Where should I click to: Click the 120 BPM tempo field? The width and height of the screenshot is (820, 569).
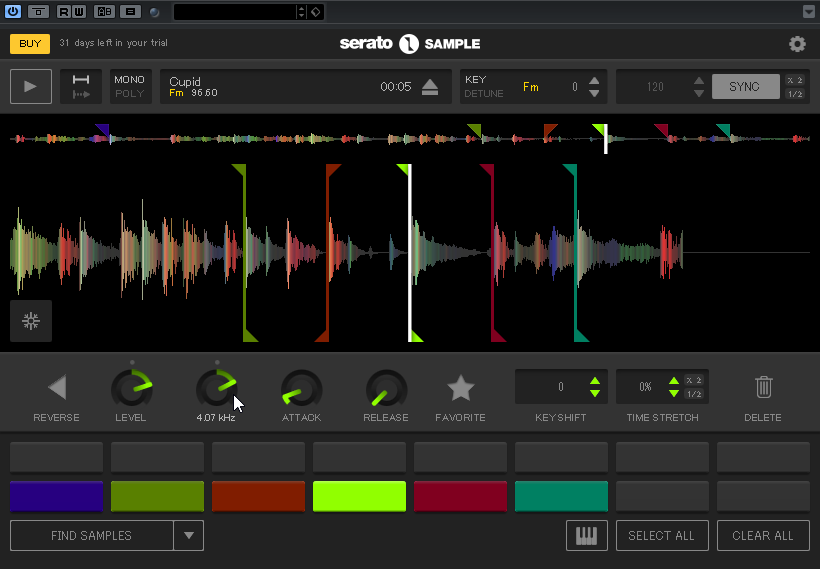pyautogui.click(x=655, y=87)
